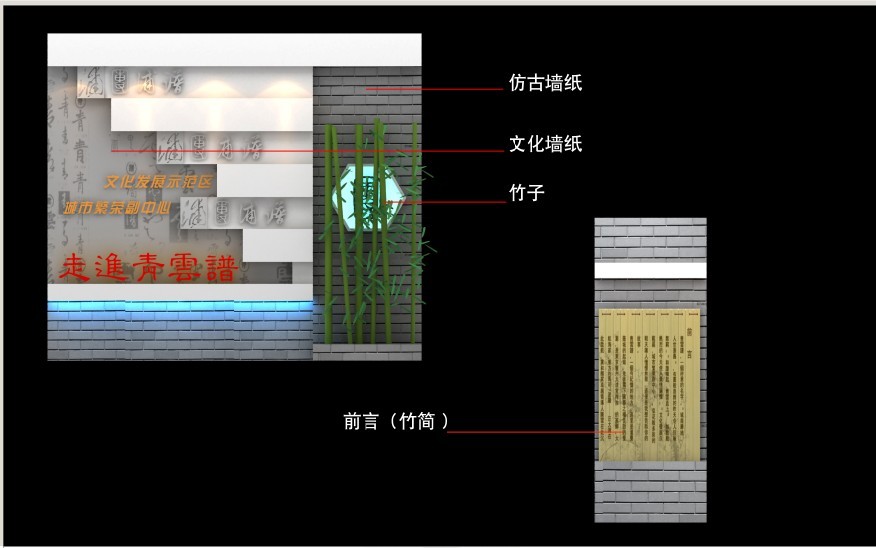Click the white bar above the bamboo scroll
This screenshot has width=876, height=548.
[x=650, y=270]
